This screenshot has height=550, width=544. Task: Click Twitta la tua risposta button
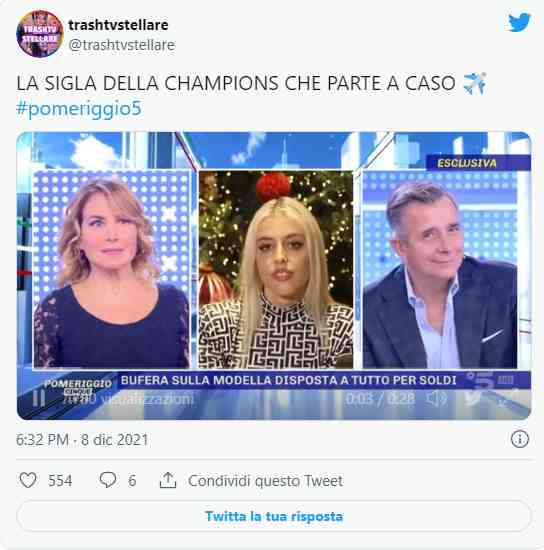click(x=274, y=516)
